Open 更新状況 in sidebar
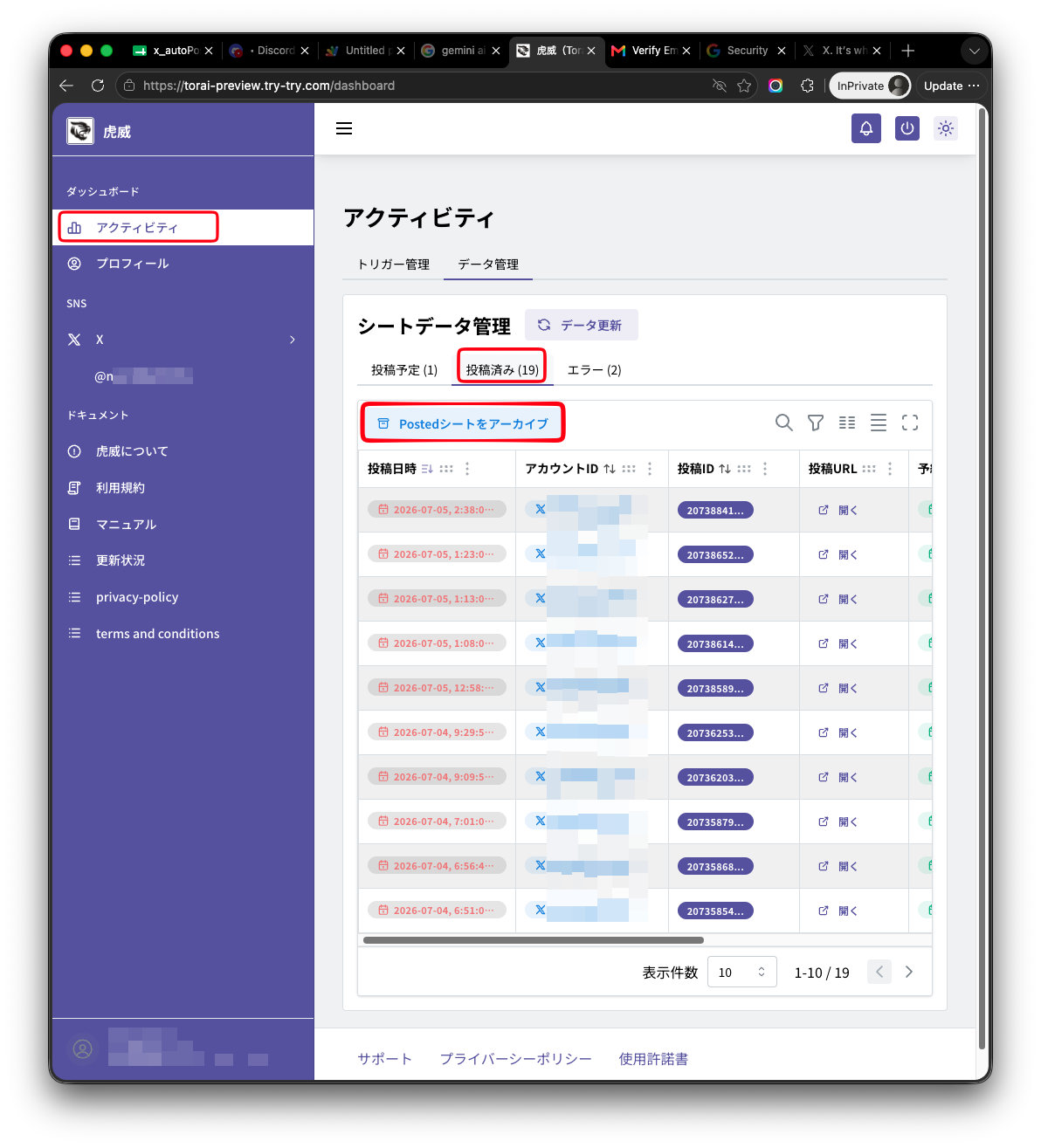Image resolution: width=1041 pixels, height=1148 pixels. pyautogui.click(x=183, y=560)
